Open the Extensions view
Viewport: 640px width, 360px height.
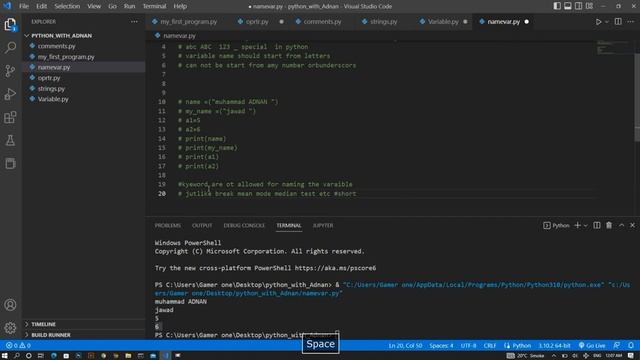(x=10, y=118)
